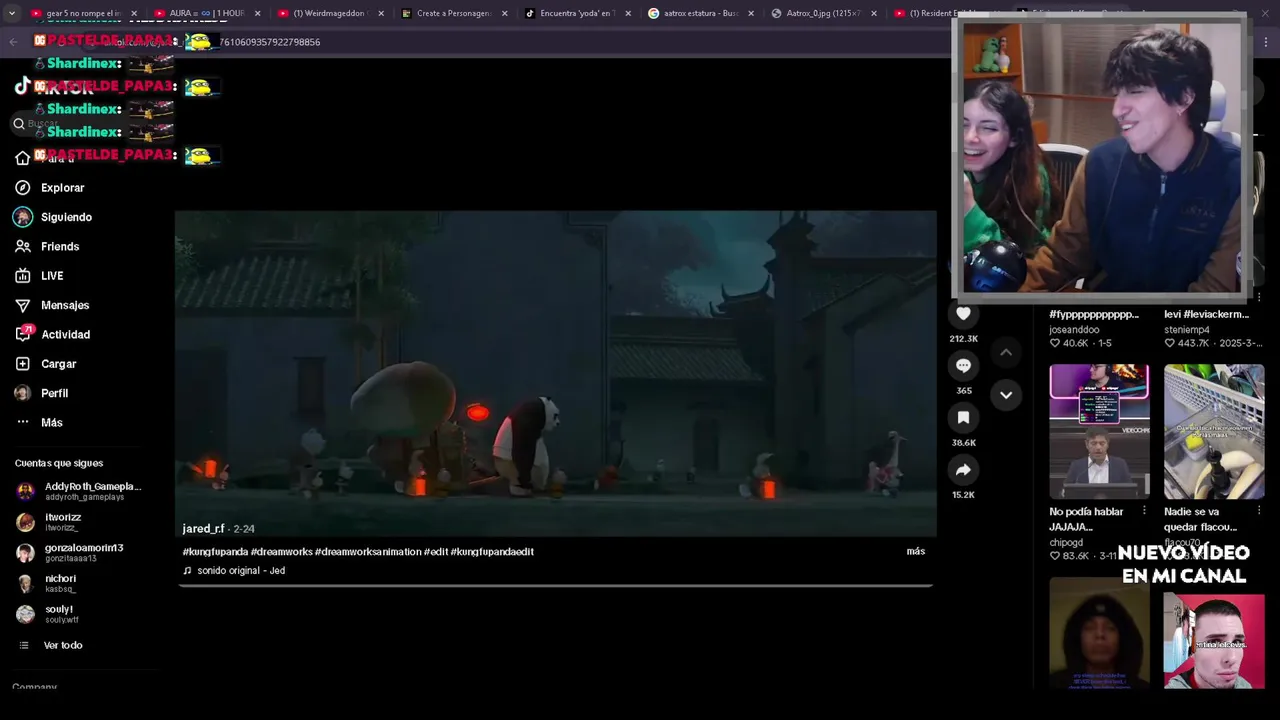Open comments via the speech bubble icon
The height and width of the screenshot is (720, 1280).
click(x=963, y=366)
